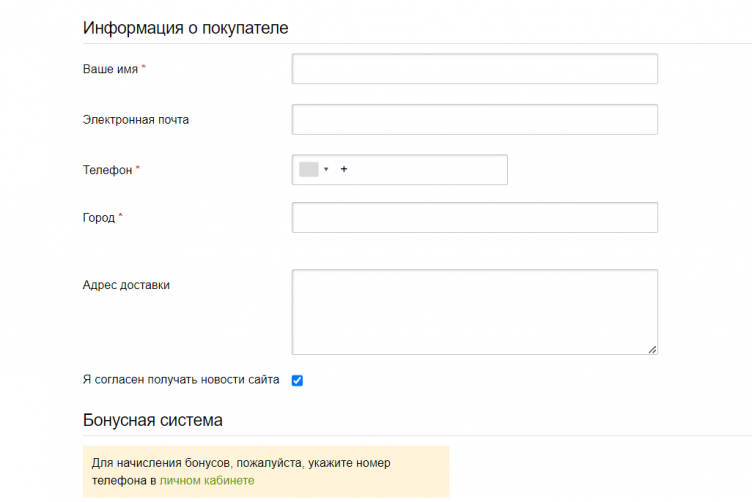
Task: Grab the resize handle of Адрес доставки textarea
Action: tap(652, 350)
